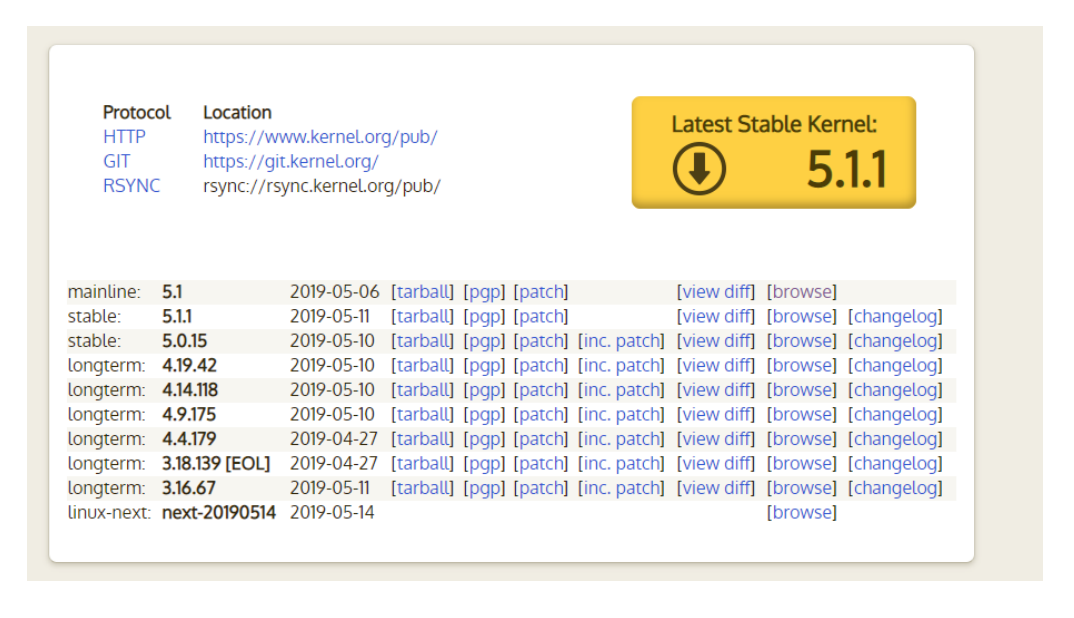Viewport: 1074px width, 618px height.
Task: Click the download arrow icon in yellow banner
Action: (699, 169)
